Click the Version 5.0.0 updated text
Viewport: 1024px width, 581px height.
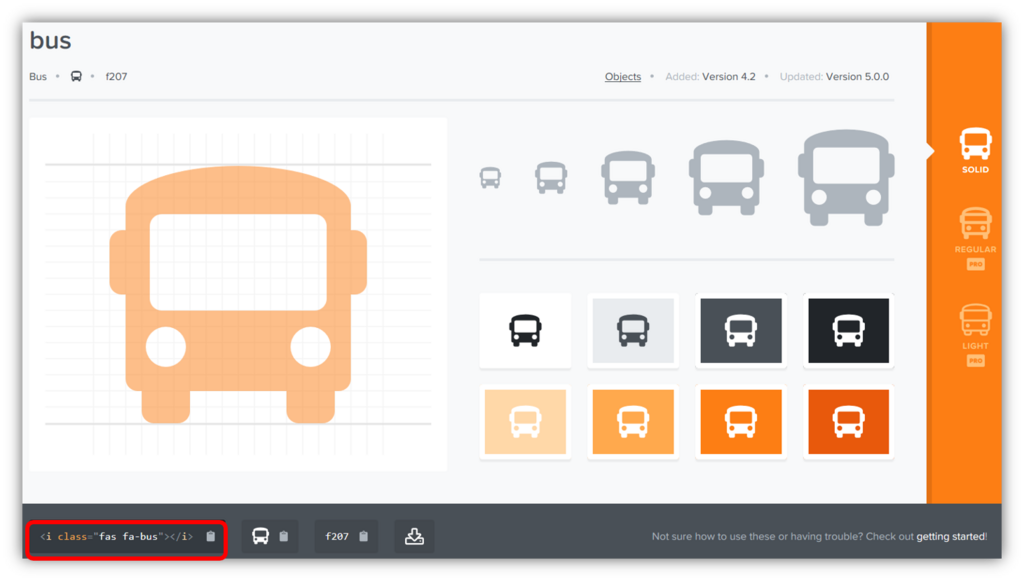click(857, 76)
